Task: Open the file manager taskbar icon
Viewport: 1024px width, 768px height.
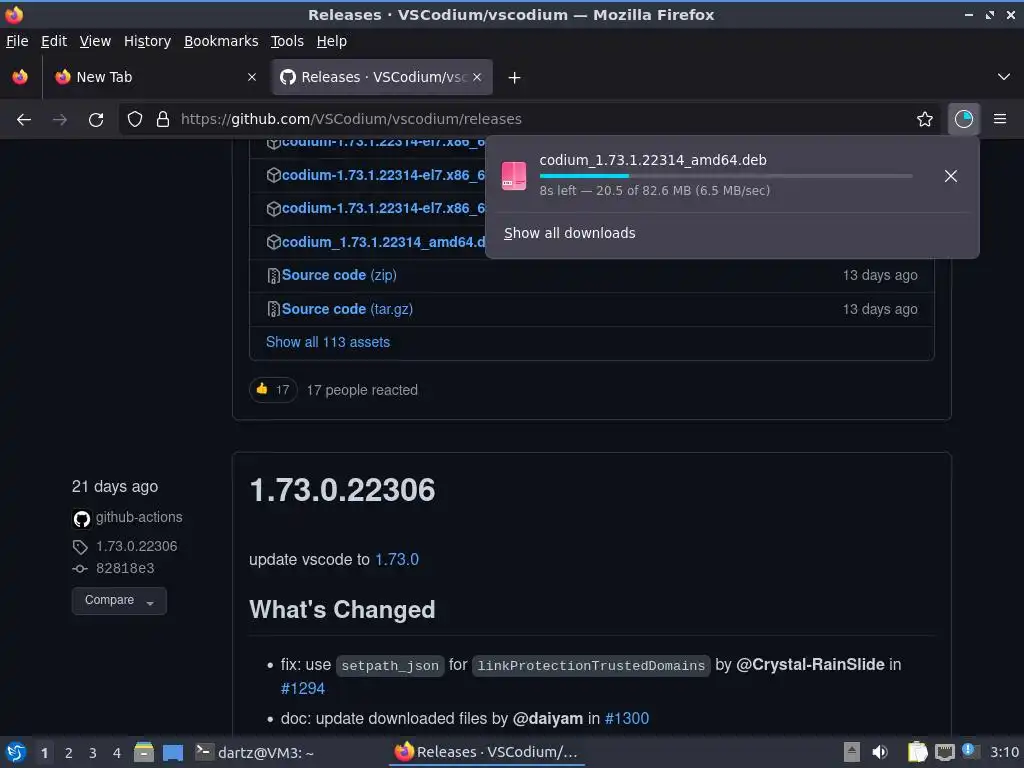Action: click(x=144, y=752)
